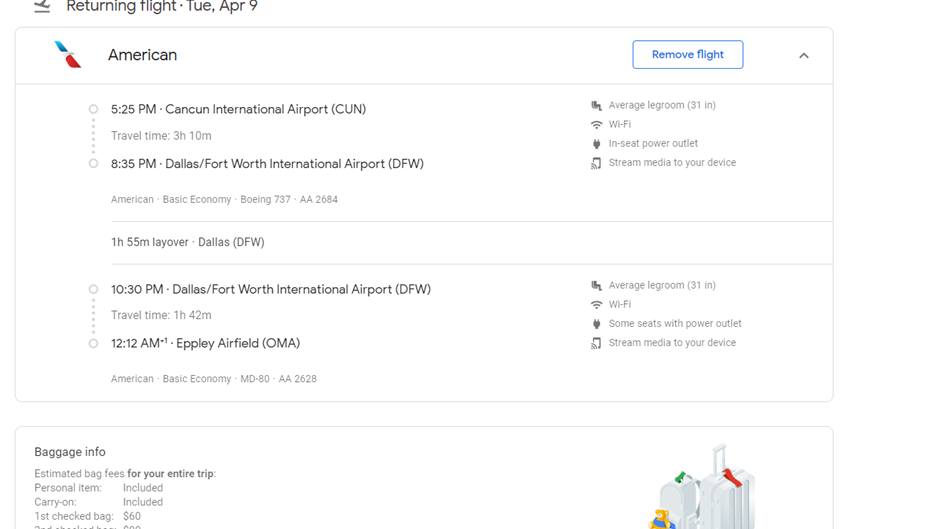This screenshot has width=937, height=529.
Task: Click stream media icon for Cancun–Dallas segment
Action: tap(596, 163)
